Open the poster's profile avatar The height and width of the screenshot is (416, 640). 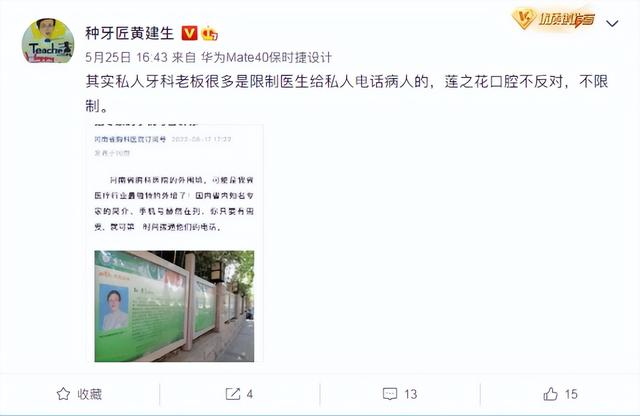[x=48, y=41]
